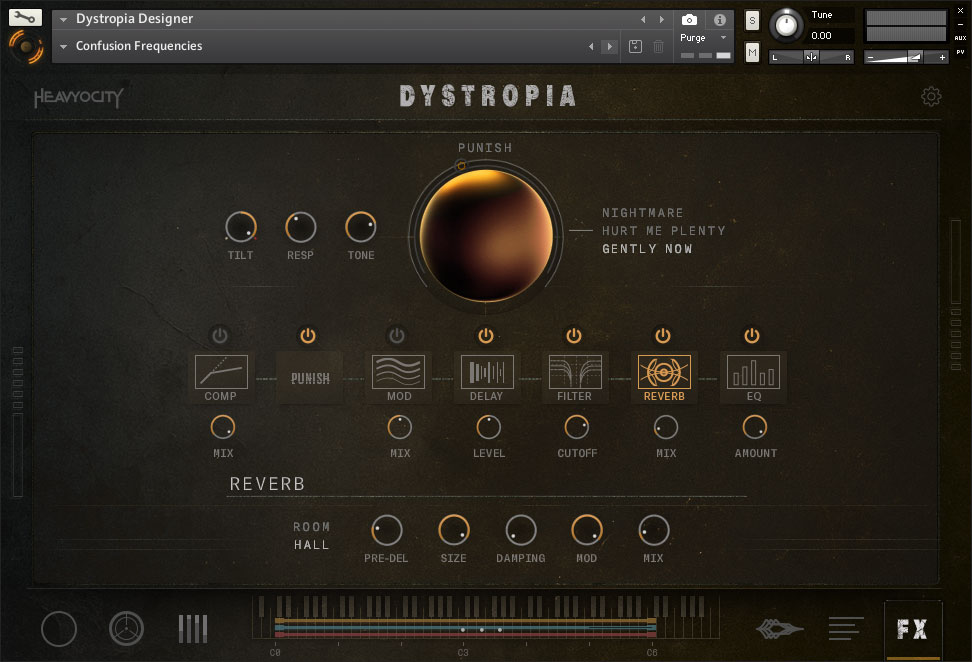972x662 pixels.
Task: Click the camera snapshot icon
Action: [x=689, y=20]
